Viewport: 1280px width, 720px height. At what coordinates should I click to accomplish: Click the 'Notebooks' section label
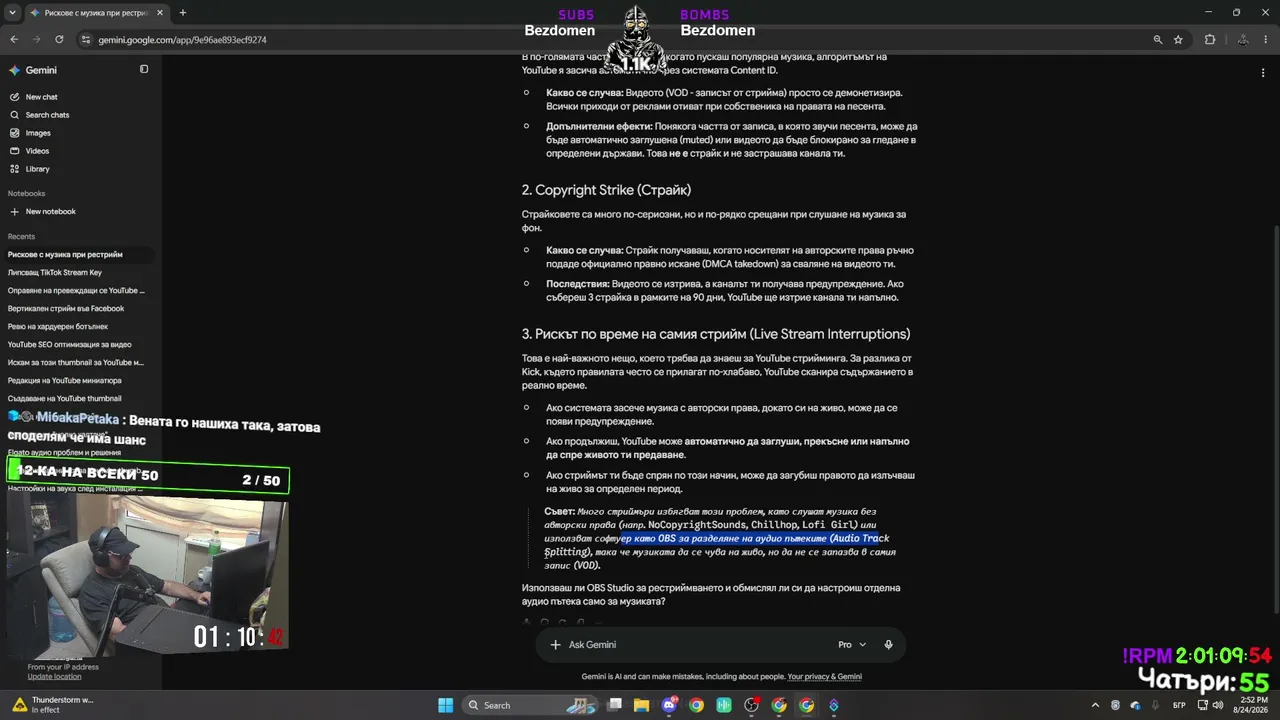click(x=26, y=194)
